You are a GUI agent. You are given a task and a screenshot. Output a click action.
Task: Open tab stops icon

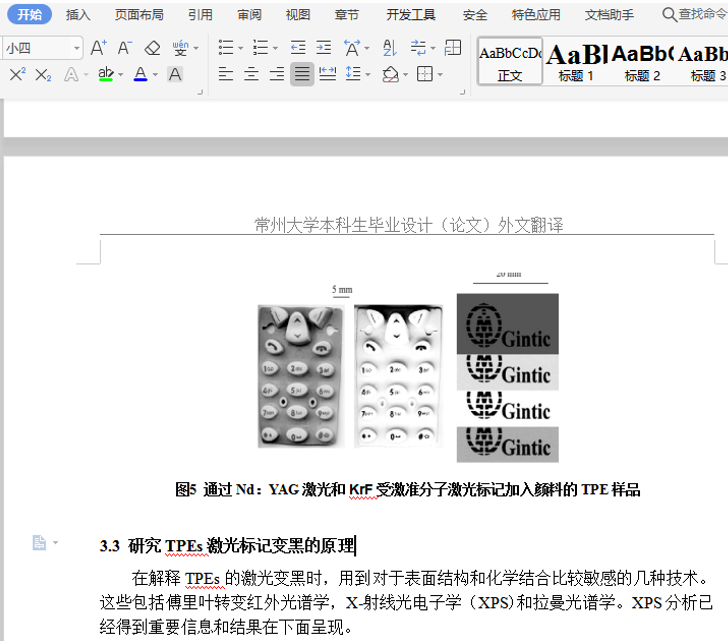pyautogui.click(x=453, y=47)
